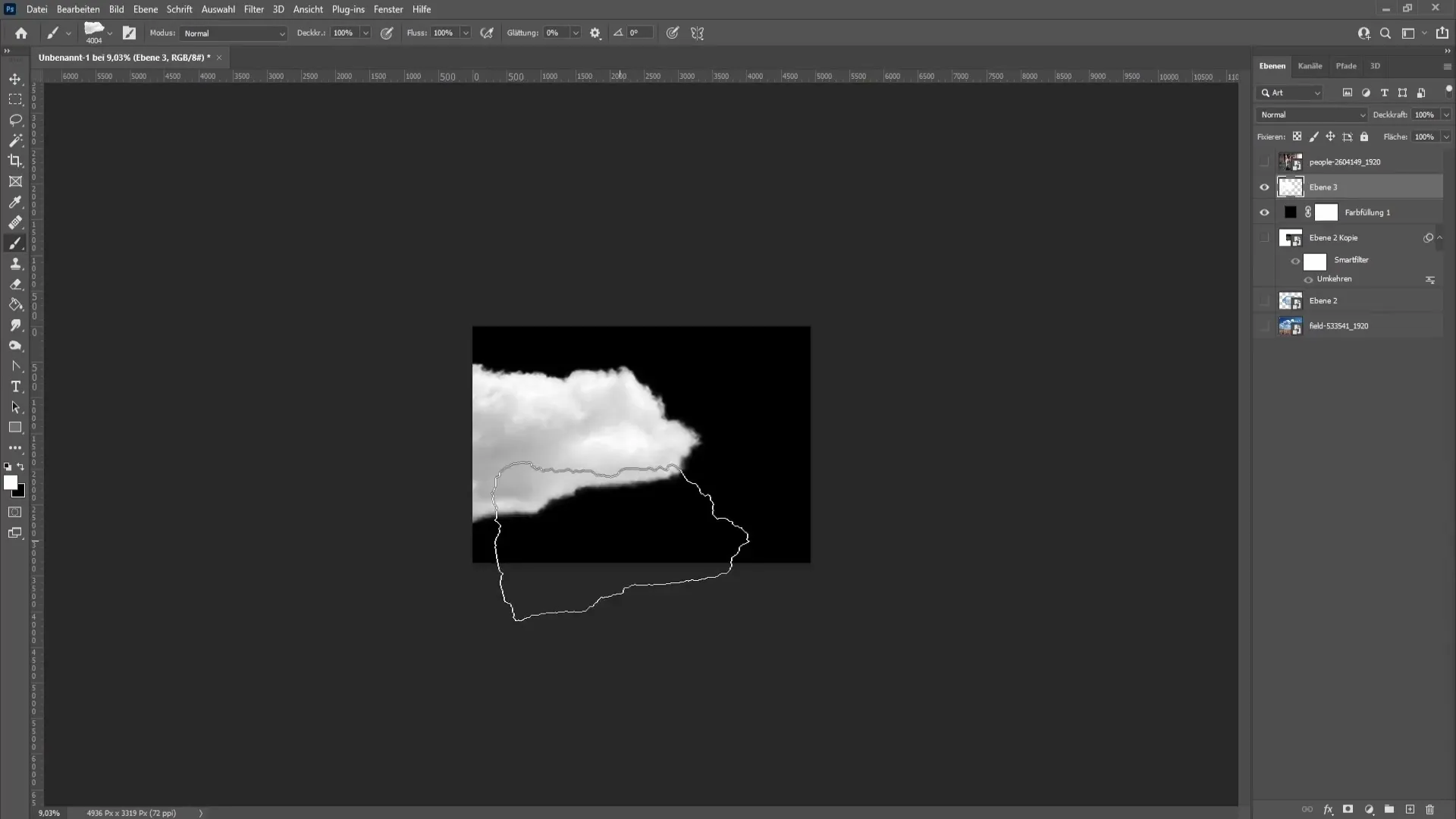Select the Sponge tool
Viewport: 1456px width, 819px height.
click(x=15, y=346)
